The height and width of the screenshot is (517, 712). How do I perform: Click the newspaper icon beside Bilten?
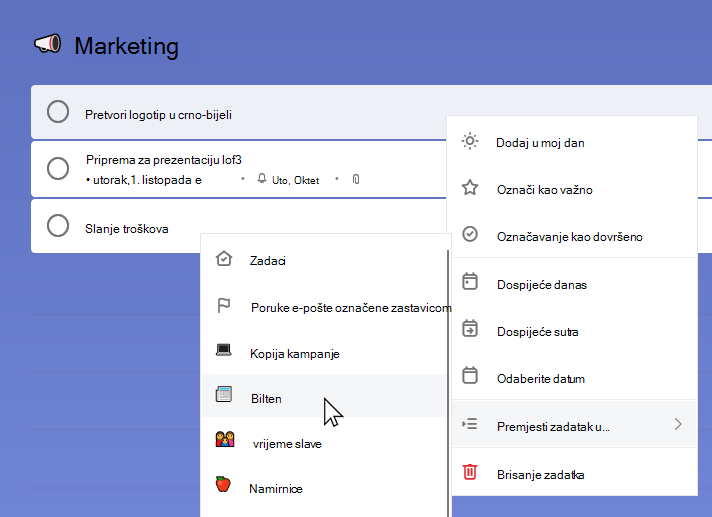tap(223, 394)
